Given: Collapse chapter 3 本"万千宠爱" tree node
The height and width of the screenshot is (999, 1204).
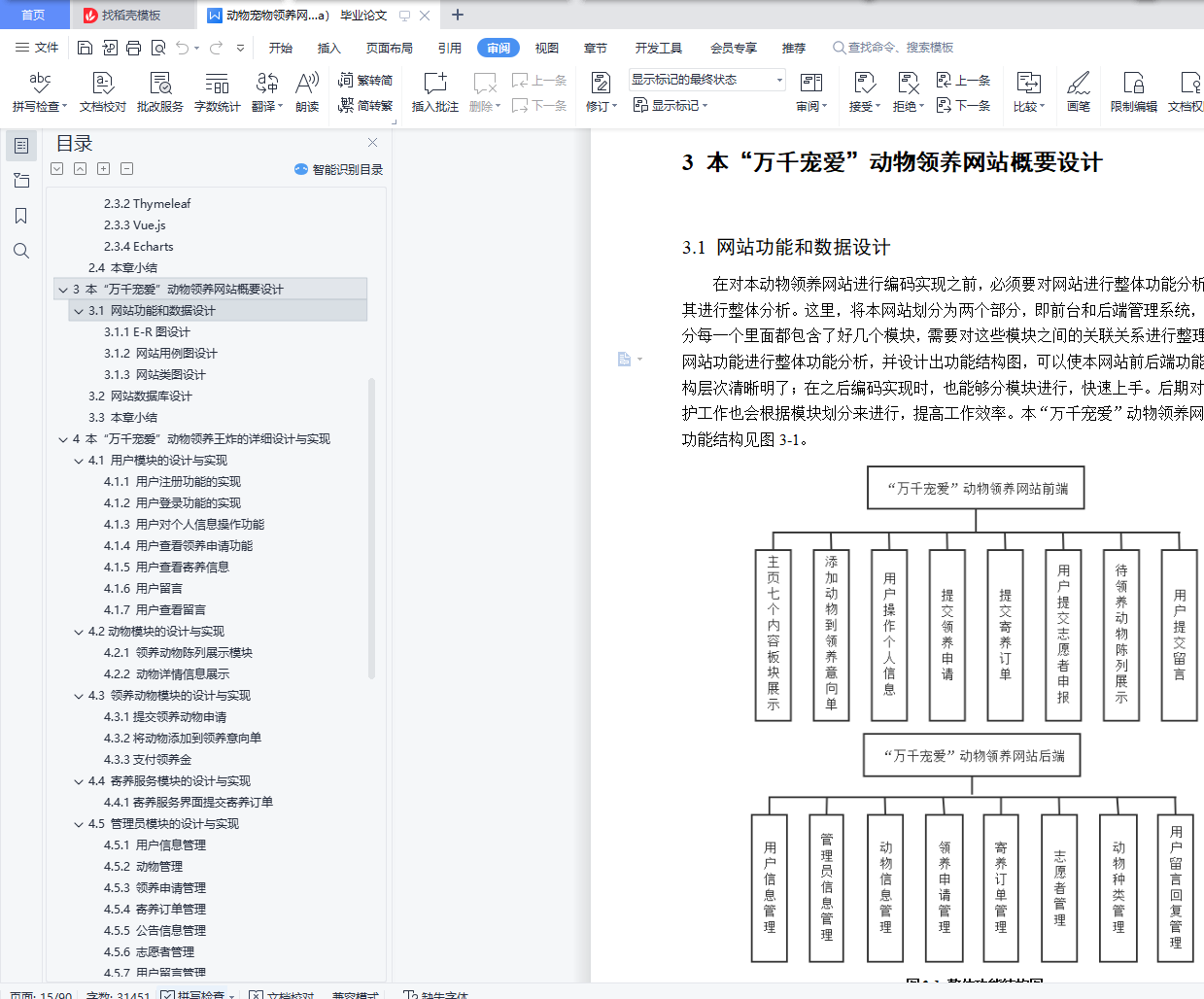Looking at the screenshot, I should [x=63, y=290].
